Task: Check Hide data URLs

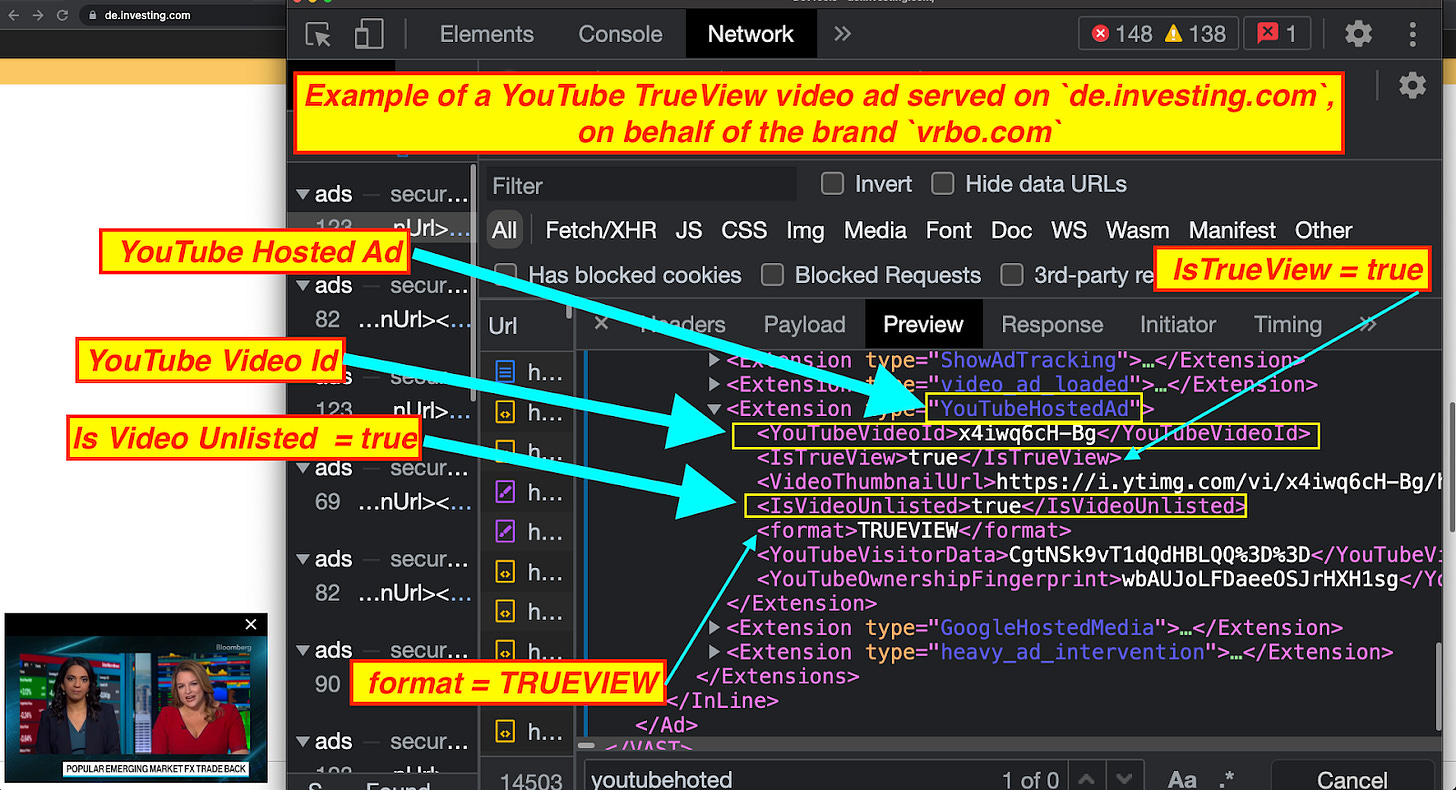Action: pos(942,184)
